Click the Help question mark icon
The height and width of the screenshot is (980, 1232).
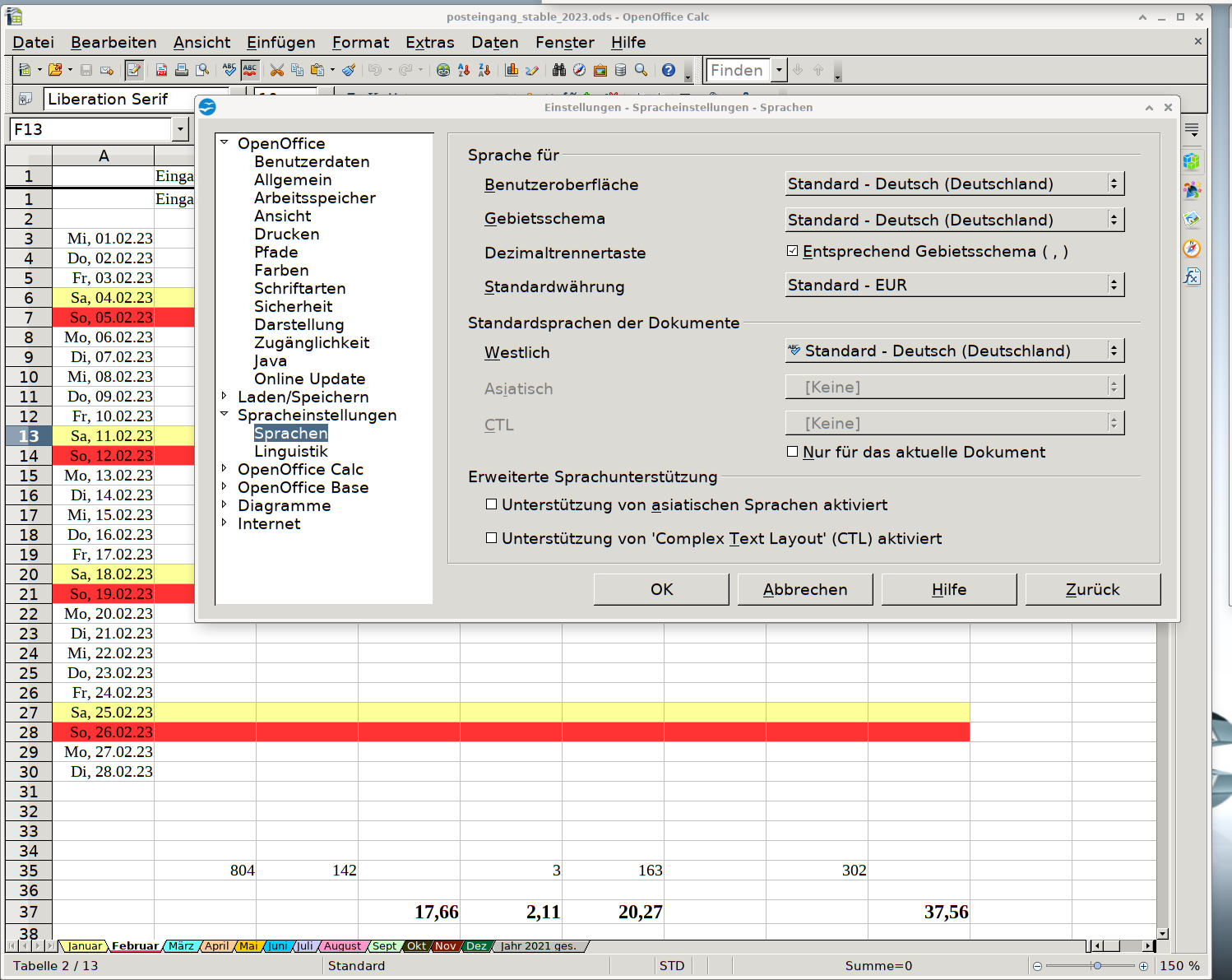(669, 70)
